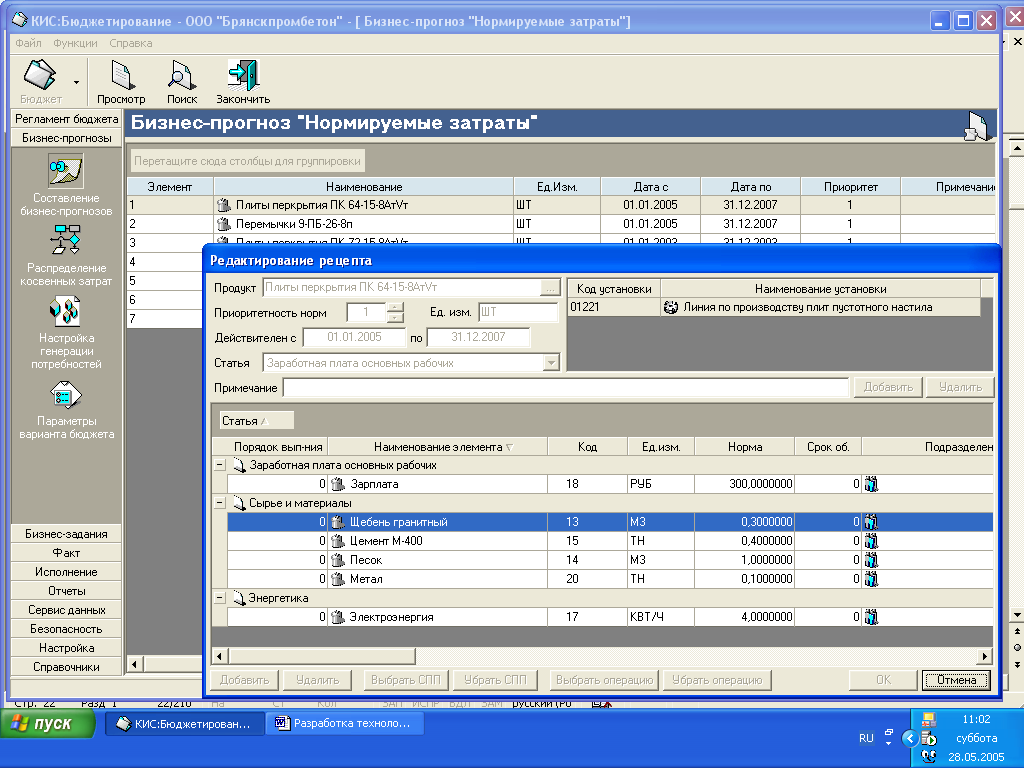Open Параметры варианта бюджета icon

(66, 396)
